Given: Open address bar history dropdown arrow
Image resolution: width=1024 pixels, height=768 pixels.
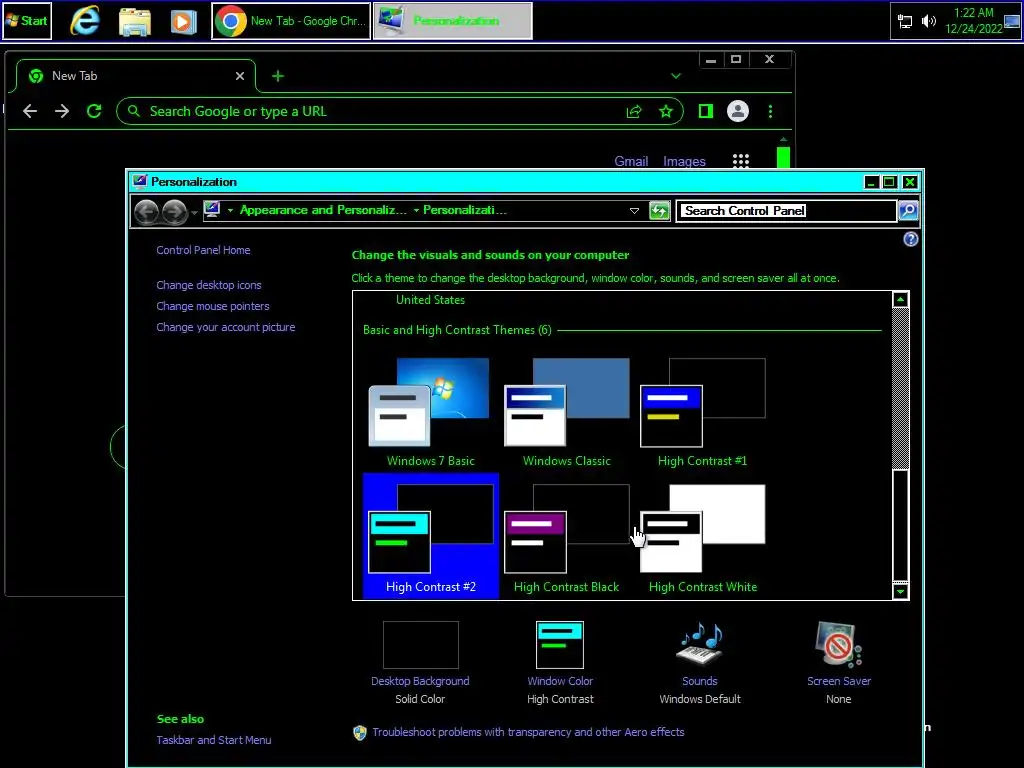Looking at the screenshot, I should point(633,210).
